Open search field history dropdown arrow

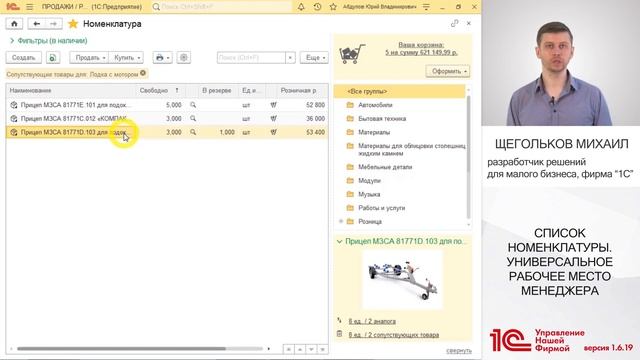[290, 58]
